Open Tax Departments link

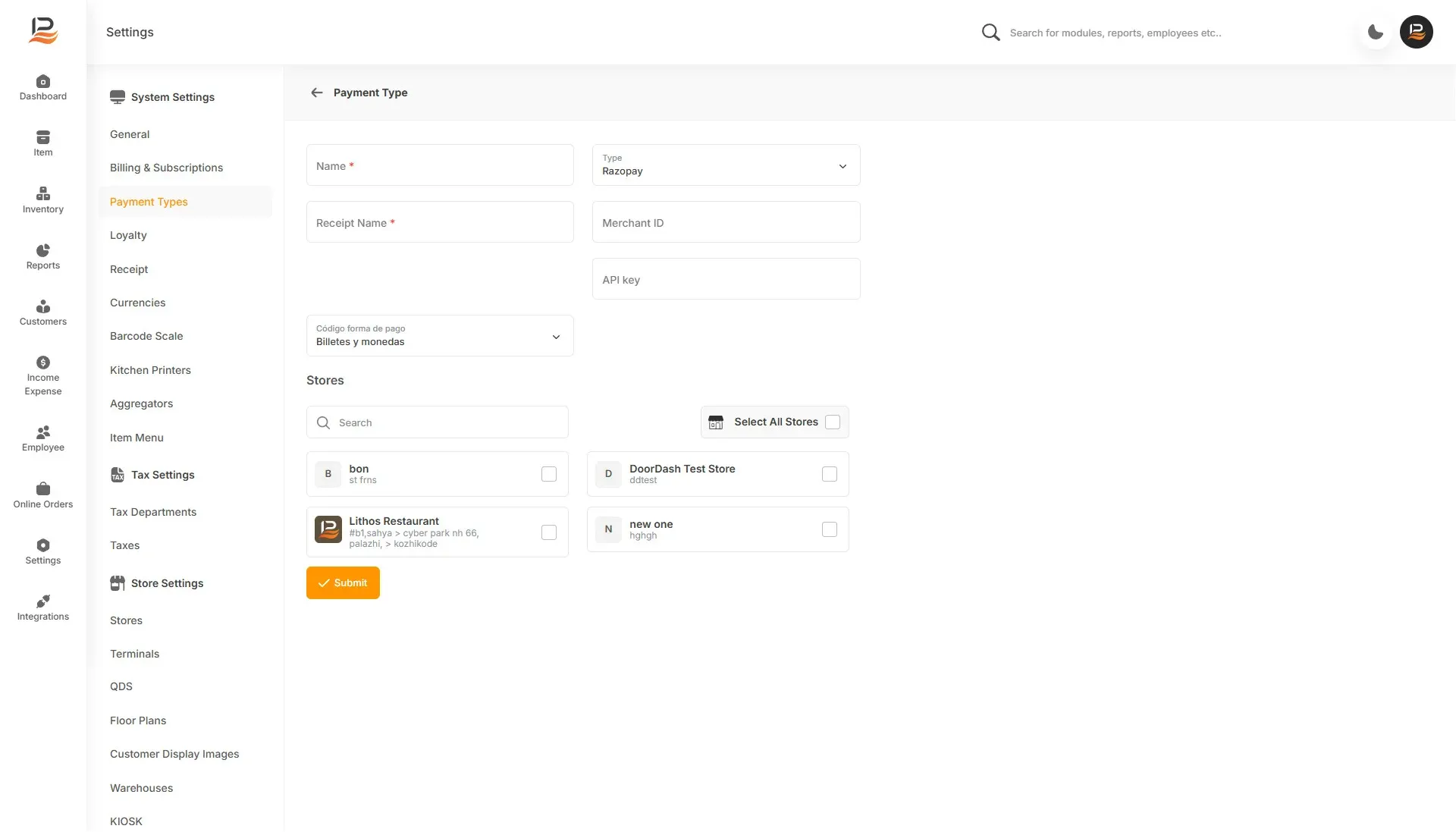coord(153,512)
